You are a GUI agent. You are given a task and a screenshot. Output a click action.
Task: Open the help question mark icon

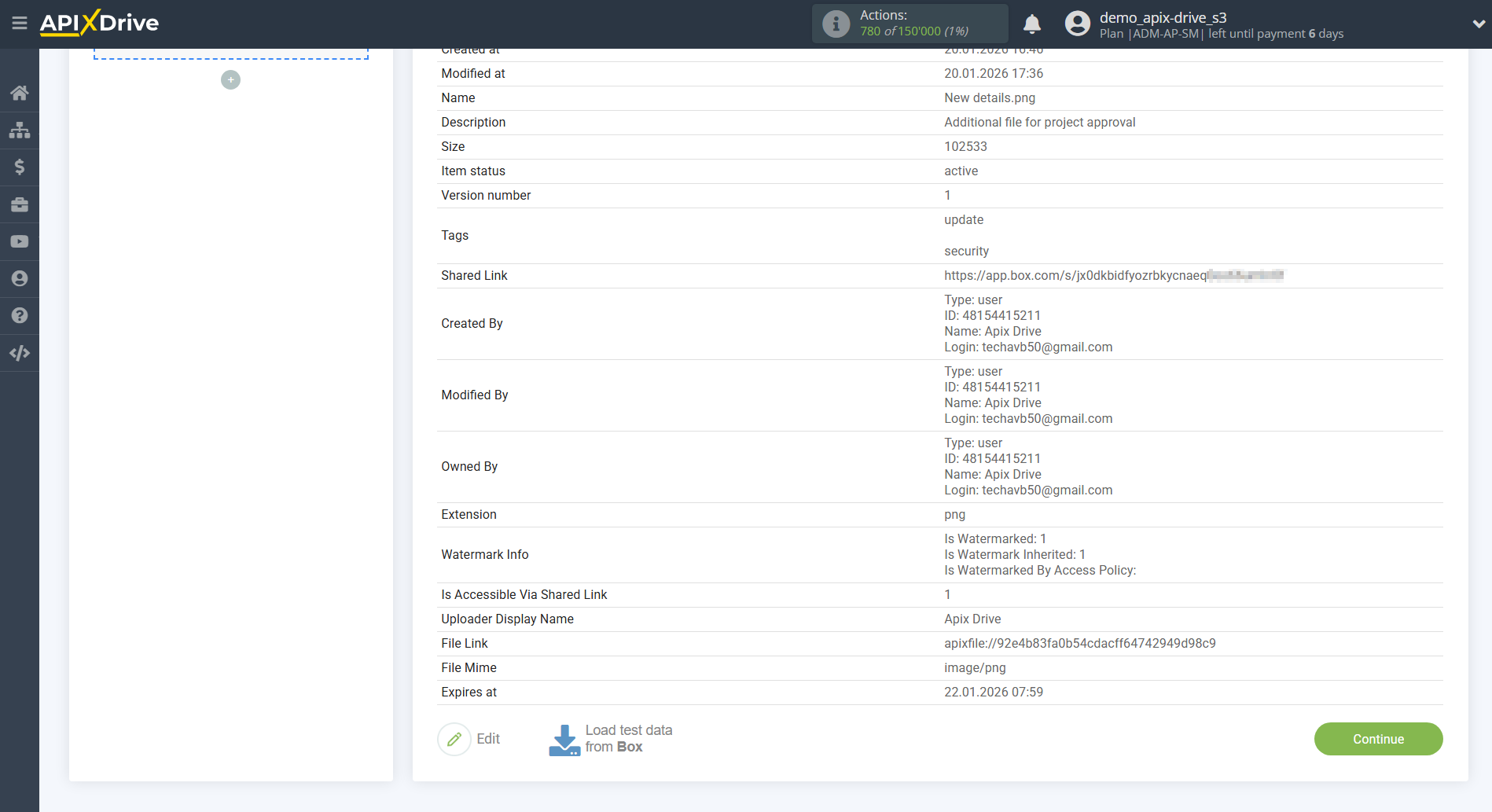20,315
